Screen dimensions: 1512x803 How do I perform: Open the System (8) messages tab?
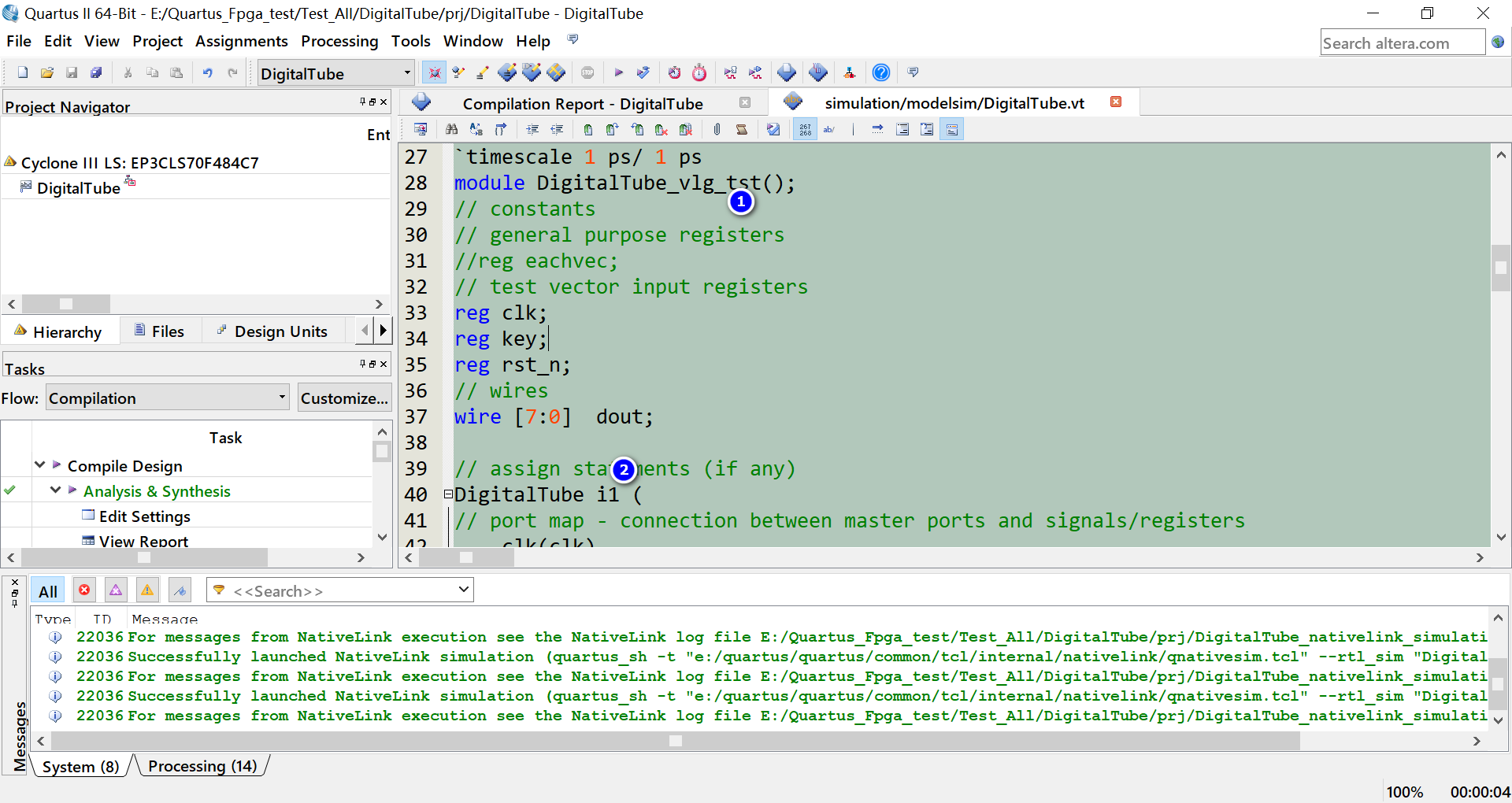pos(80,767)
